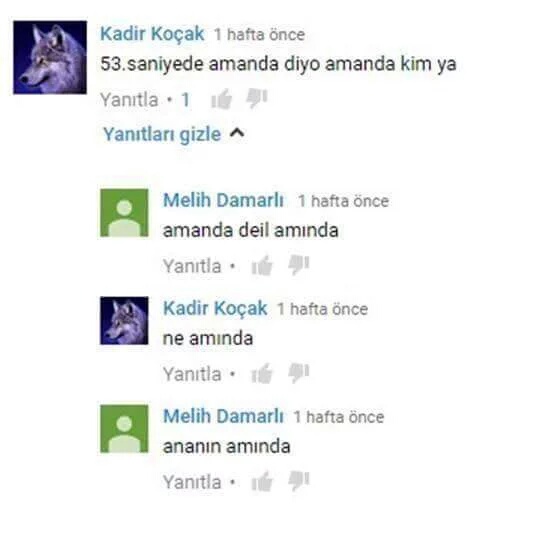This screenshot has height=539, width=544.
Task: Click the large wolf avatar thumbnail
Action: pos(50,57)
